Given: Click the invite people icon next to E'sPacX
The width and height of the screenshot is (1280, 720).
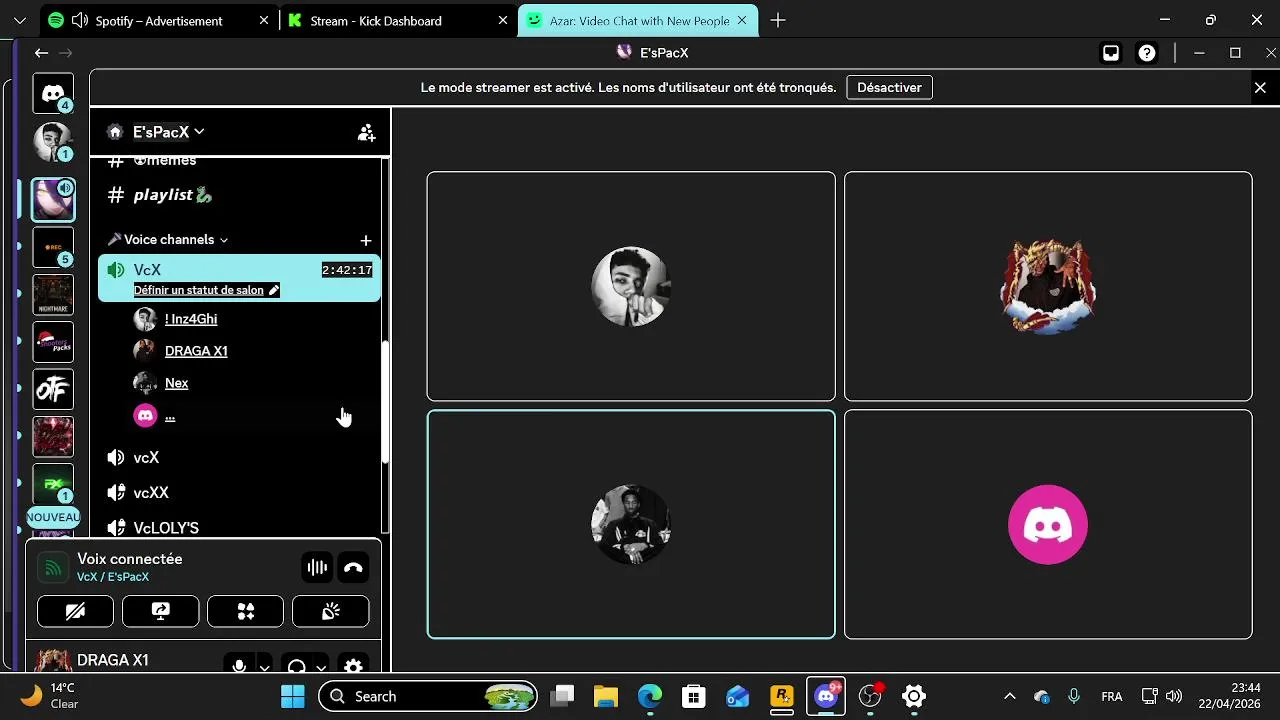Looking at the screenshot, I should [366, 132].
